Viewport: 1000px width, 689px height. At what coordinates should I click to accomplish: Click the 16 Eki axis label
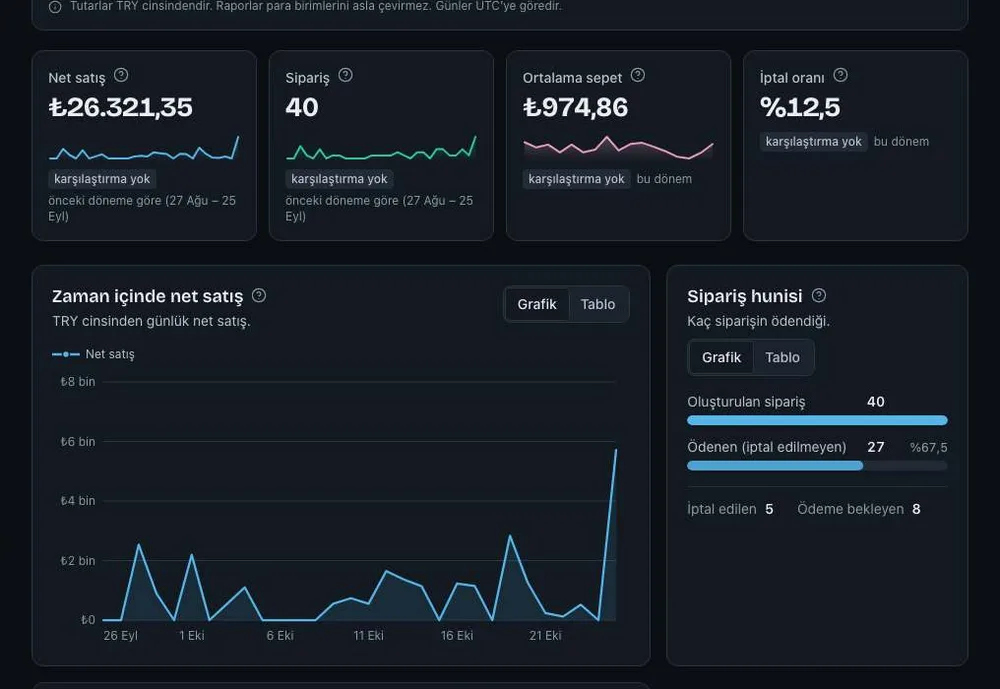pyautogui.click(x=457, y=635)
